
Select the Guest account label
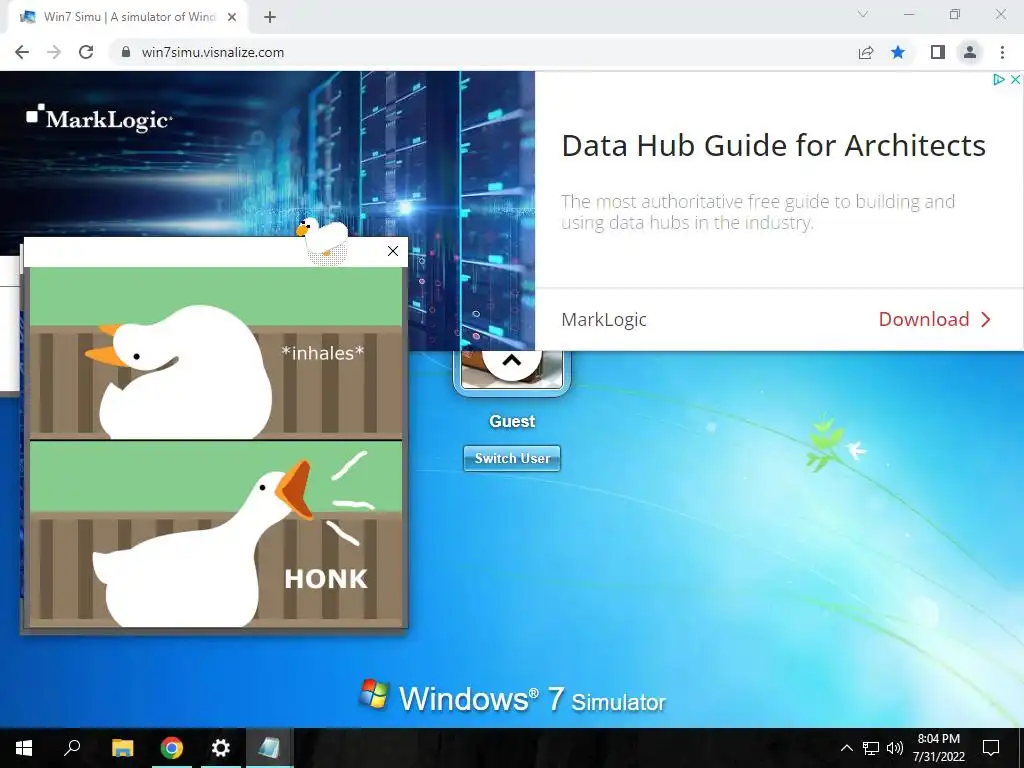[512, 421]
